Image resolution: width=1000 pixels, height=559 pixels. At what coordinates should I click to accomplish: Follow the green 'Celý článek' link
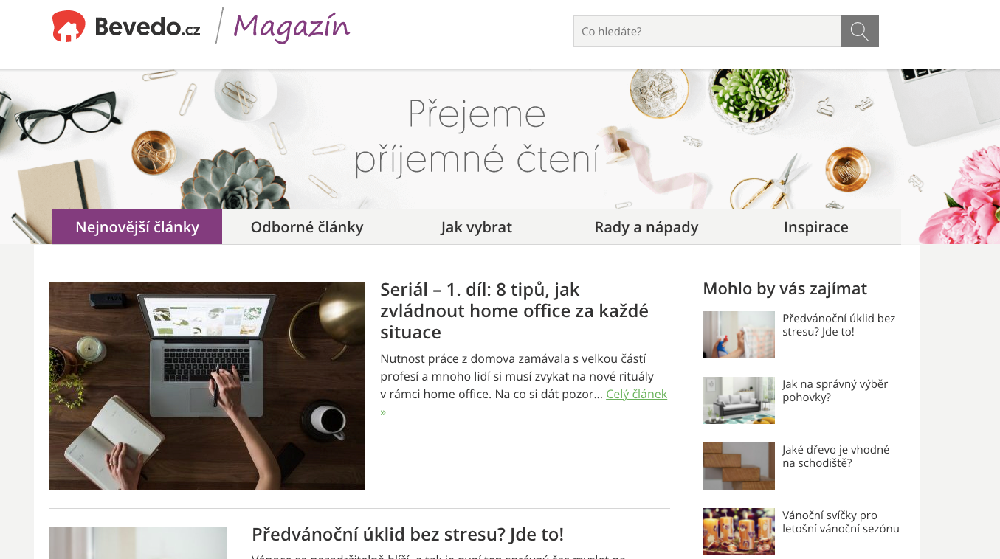[636, 394]
